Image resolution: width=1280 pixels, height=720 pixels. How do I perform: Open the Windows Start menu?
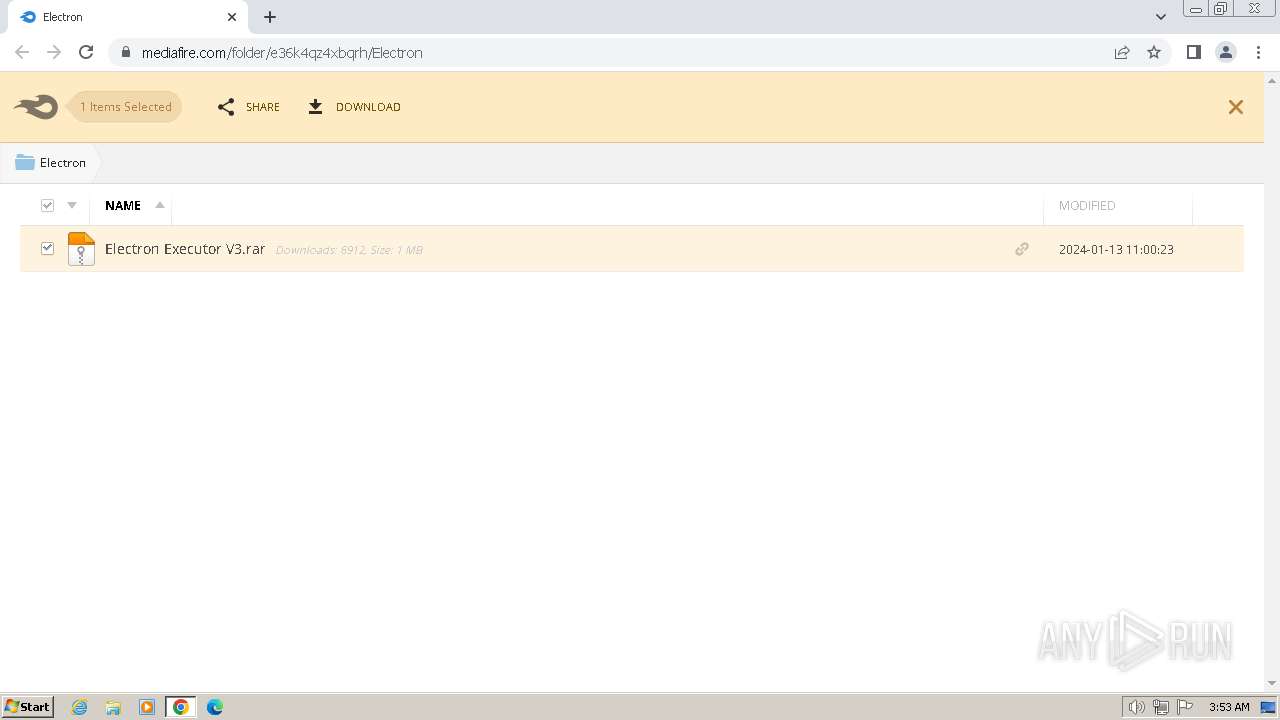pyautogui.click(x=28, y=706)
